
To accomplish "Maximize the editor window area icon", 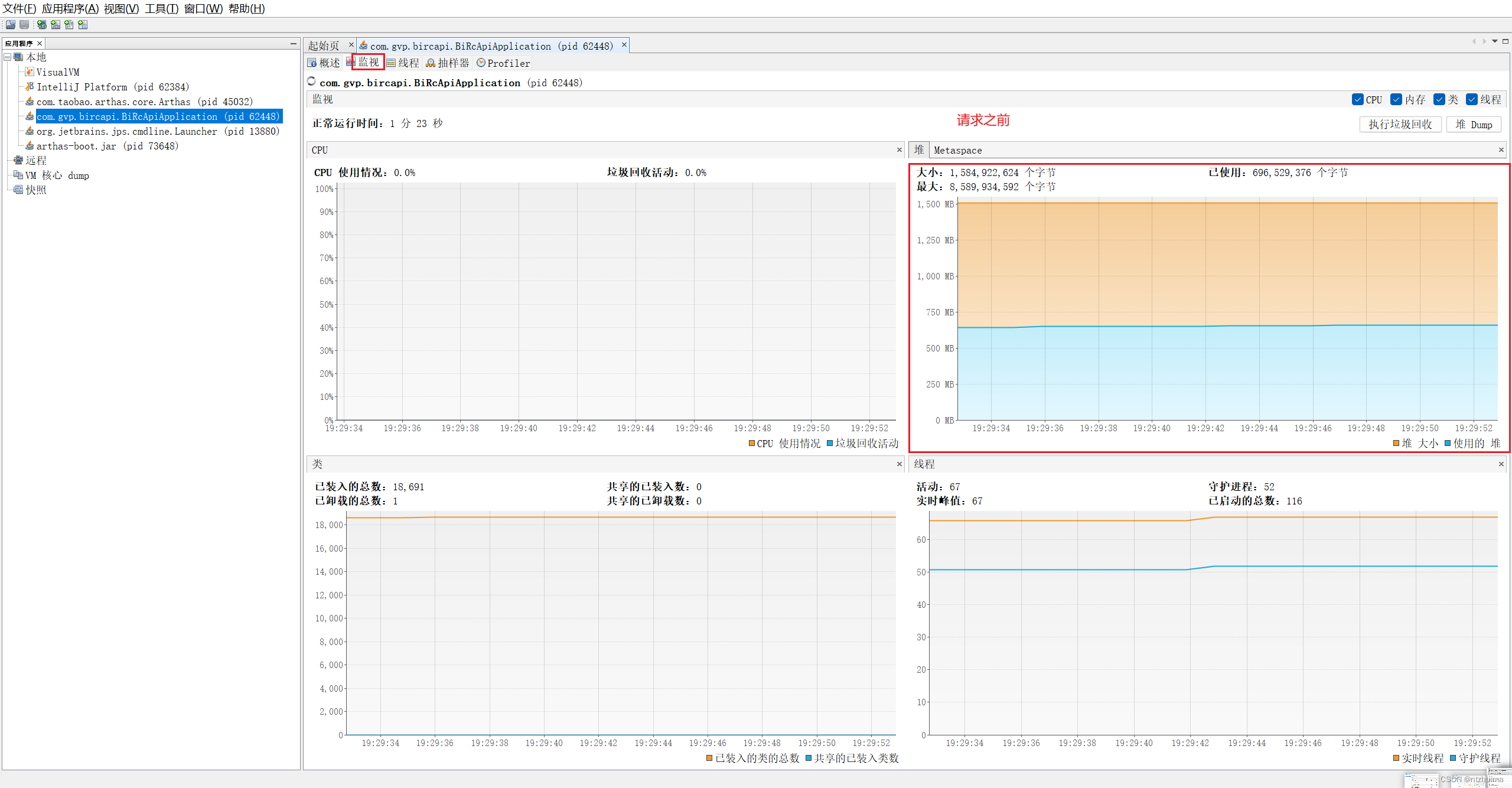I will (1506, 41).
